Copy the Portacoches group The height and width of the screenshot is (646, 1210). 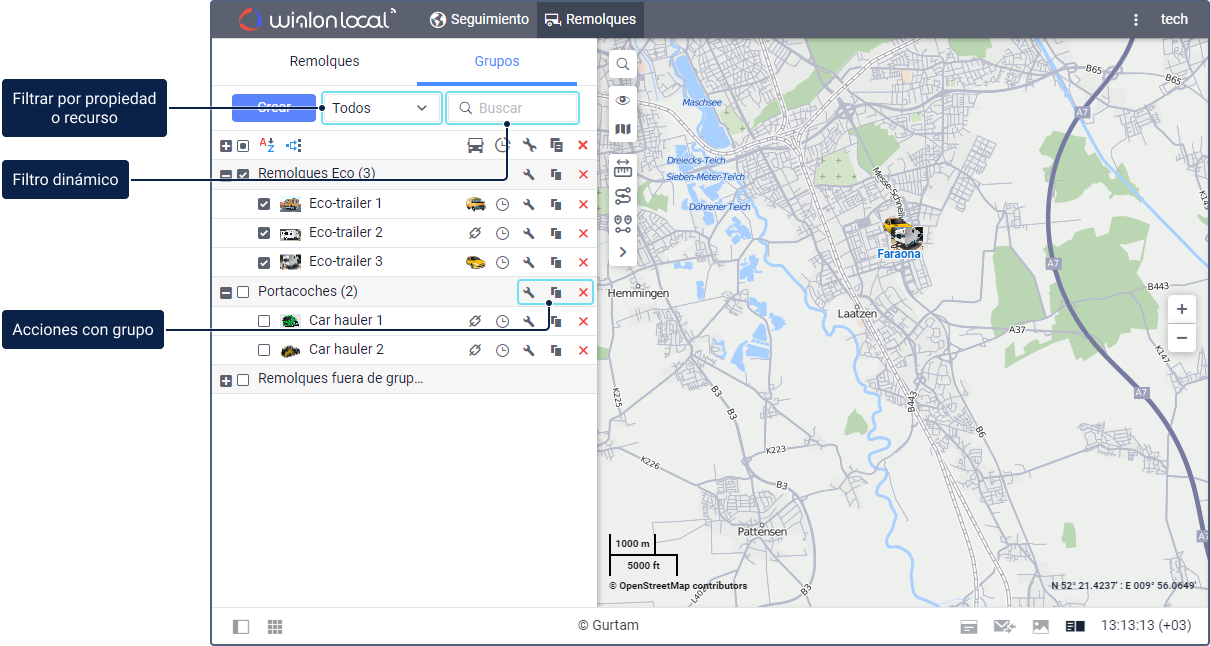point(556,292)
